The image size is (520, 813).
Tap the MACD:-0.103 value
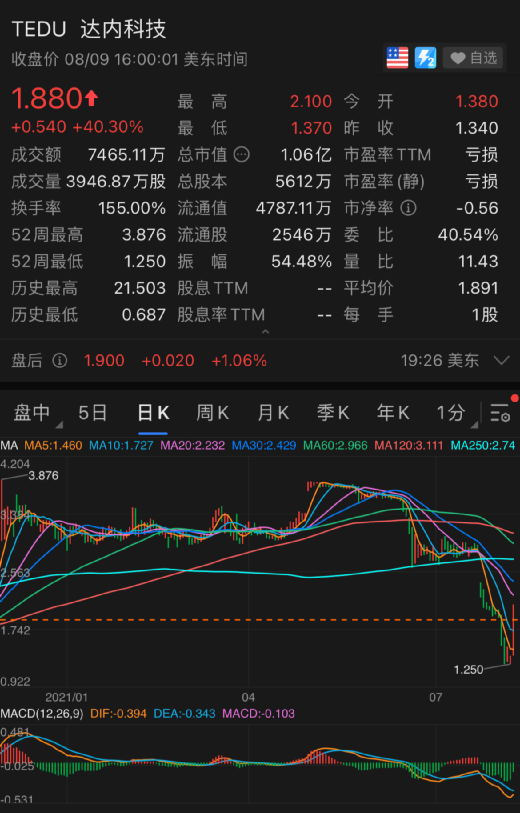[x=259, y=714]
